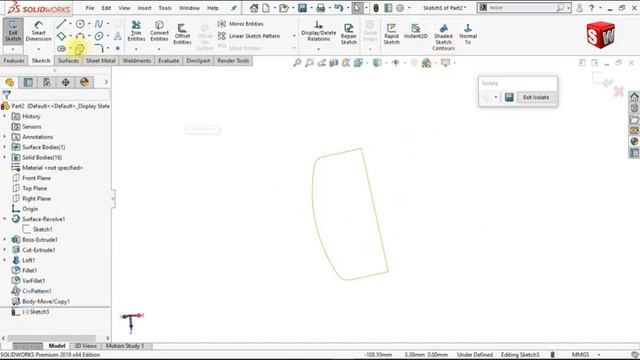Click Convert Entities tool

pos(159,31)
